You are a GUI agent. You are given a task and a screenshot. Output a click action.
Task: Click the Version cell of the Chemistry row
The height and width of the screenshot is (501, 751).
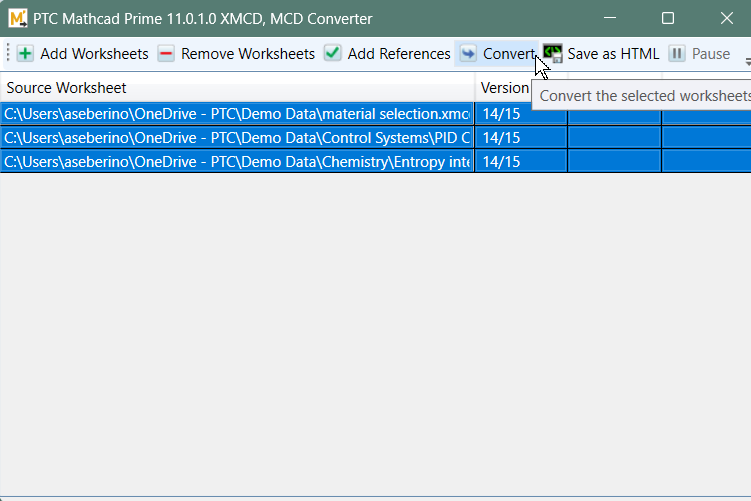click(520, 161)
